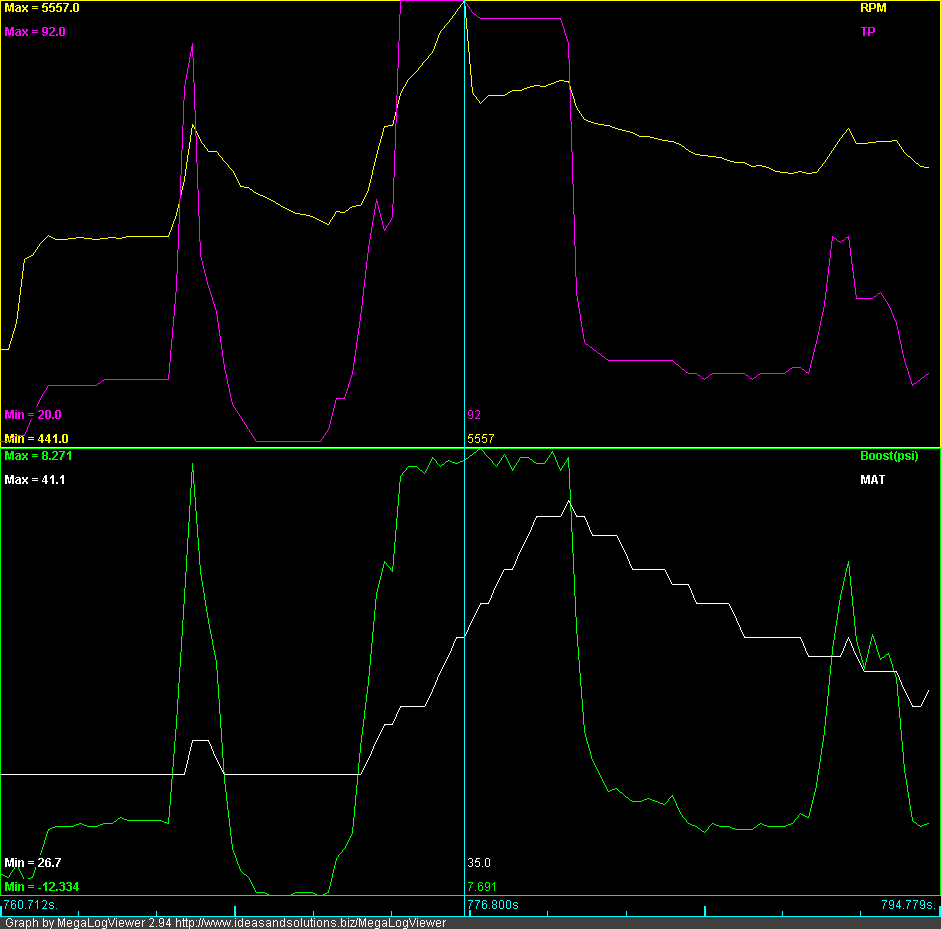Viewport: 941px width, 929px height.
Task: Click the 'Min = 441.0' RPM readout
Action: tap(36, 439)
